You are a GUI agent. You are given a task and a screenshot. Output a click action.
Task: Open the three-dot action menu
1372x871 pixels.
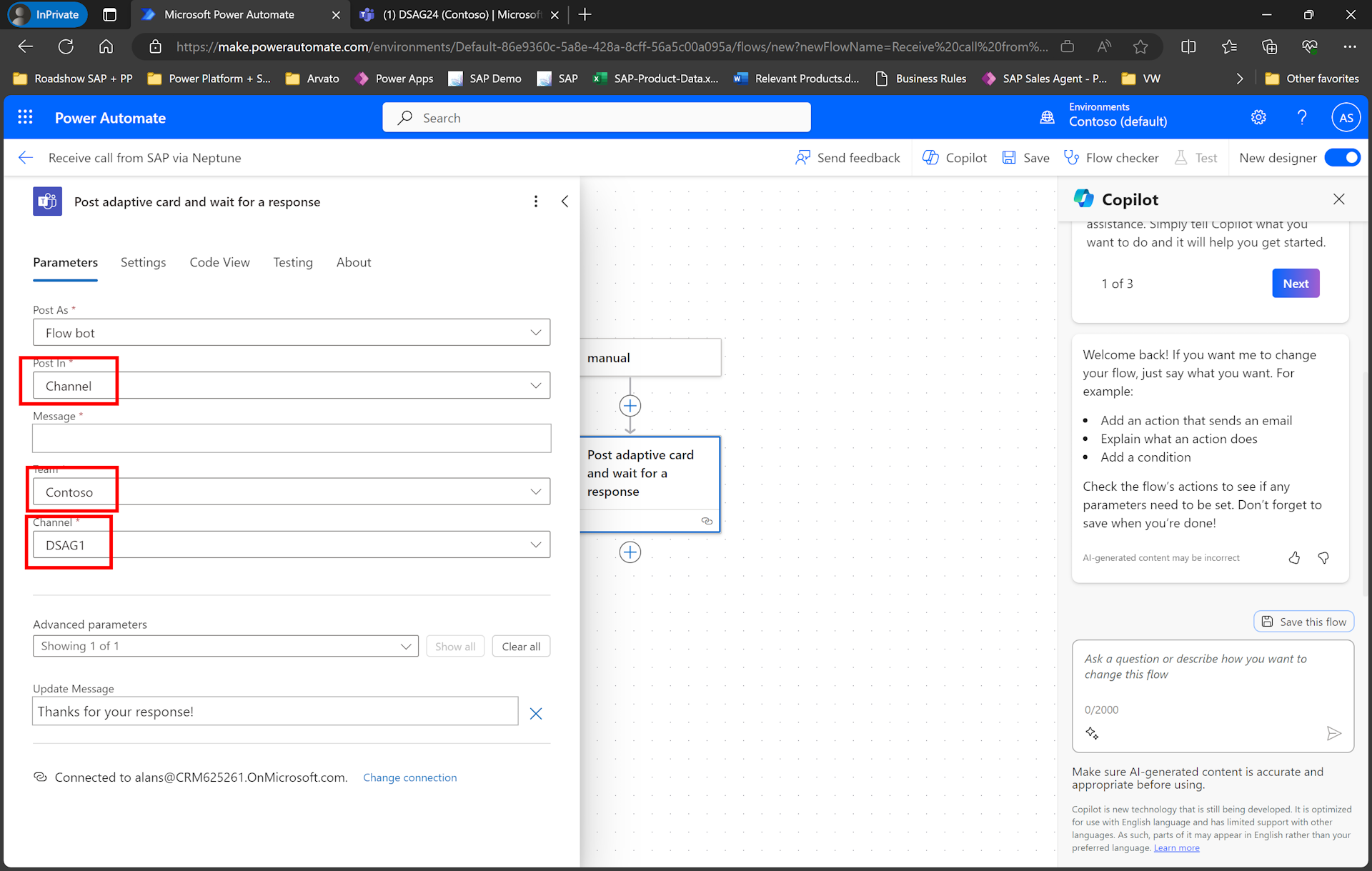point(535,201)
